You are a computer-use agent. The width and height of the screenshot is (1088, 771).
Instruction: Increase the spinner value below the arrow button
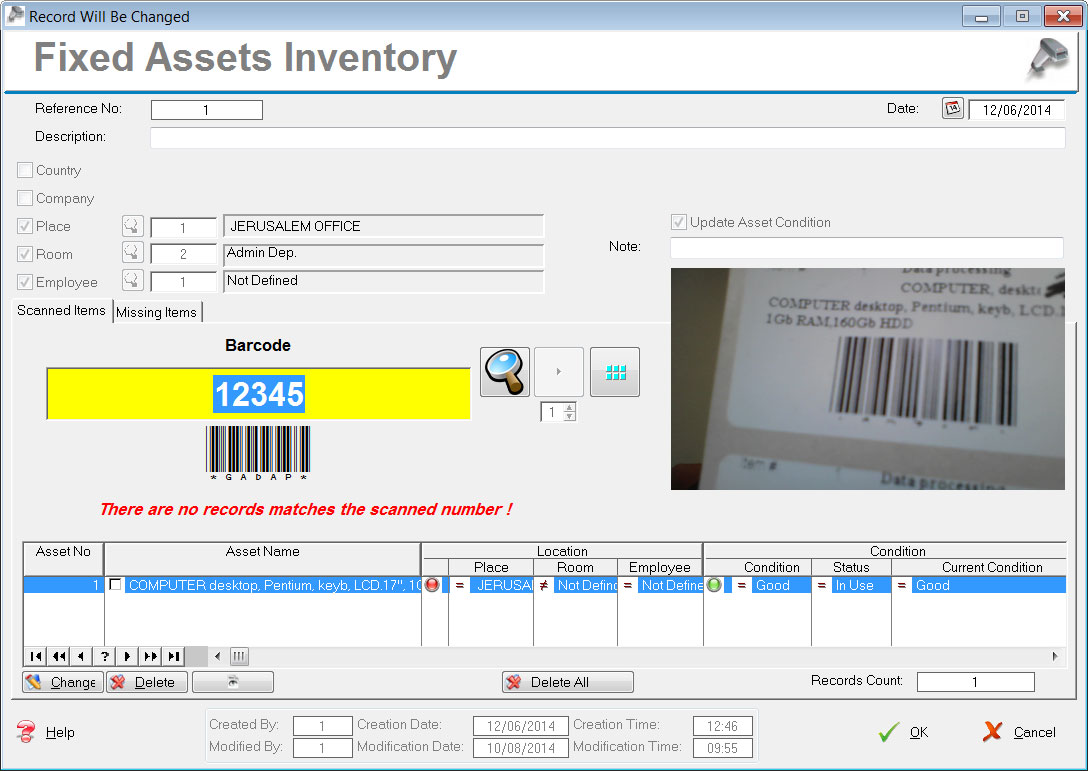(x=570, y=408)
